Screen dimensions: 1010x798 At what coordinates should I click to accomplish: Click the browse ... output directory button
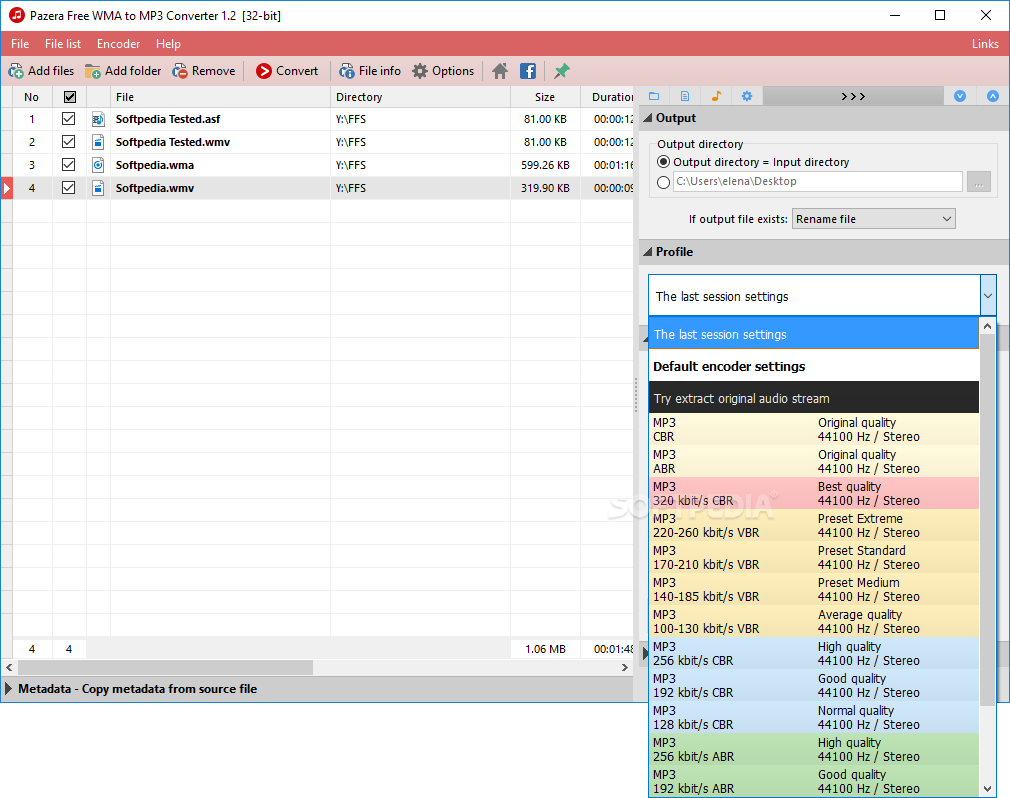click(978, 182)
